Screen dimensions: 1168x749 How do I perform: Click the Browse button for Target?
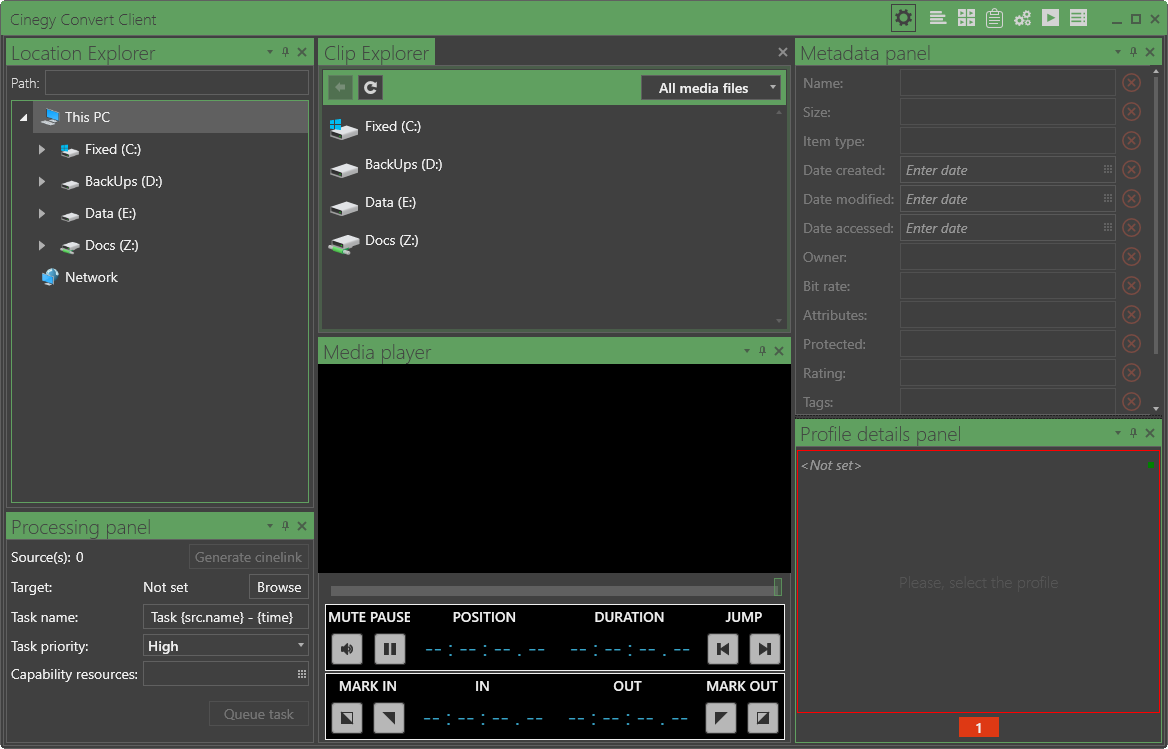click(279, 587)
